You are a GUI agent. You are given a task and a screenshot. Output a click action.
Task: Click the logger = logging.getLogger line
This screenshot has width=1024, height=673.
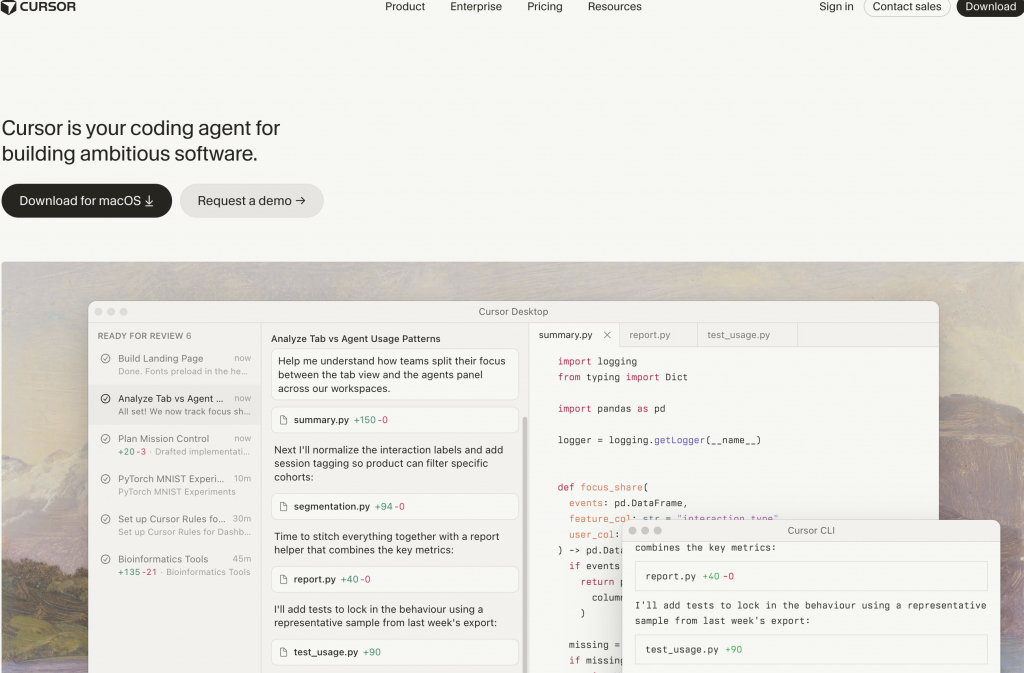[660, 440]
